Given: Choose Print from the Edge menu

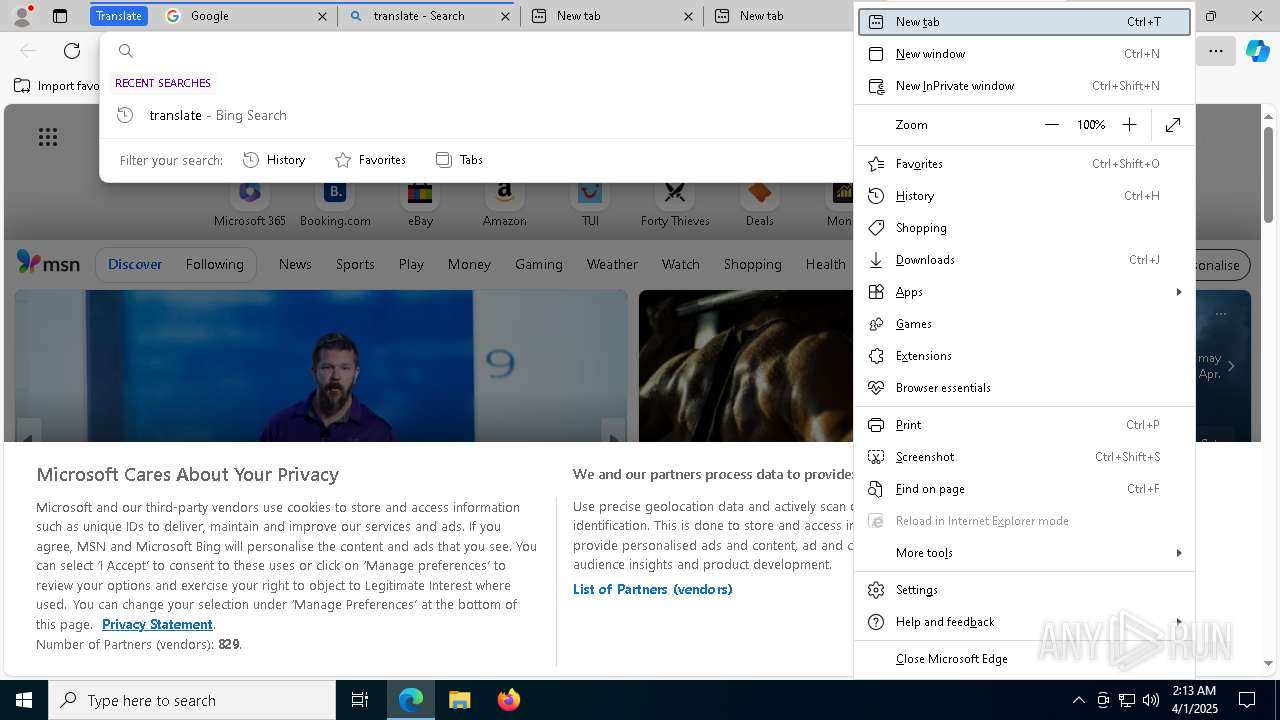Looking at the screenshot, I should [x=1024, y=425].
